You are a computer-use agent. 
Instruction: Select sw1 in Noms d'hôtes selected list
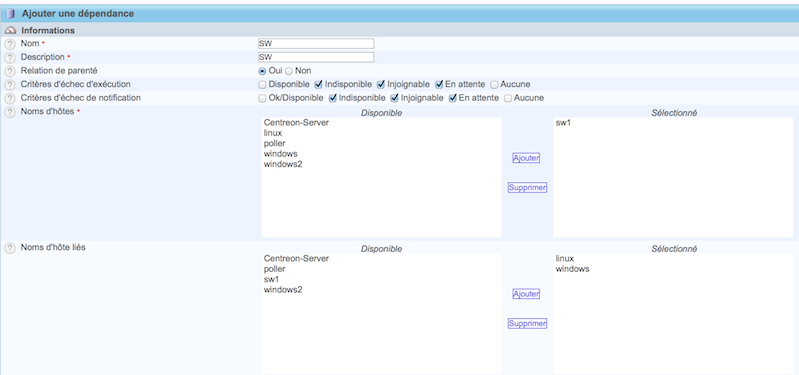[563, 122]
